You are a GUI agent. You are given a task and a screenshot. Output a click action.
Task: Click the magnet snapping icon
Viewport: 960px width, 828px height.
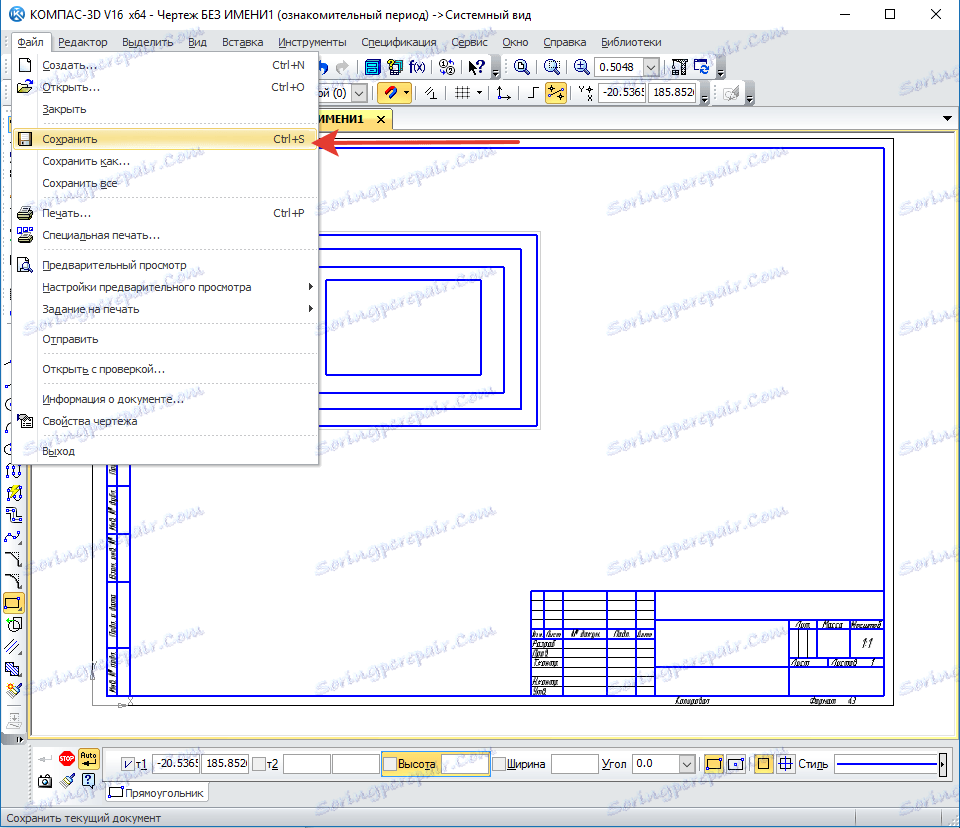[390, 93]
